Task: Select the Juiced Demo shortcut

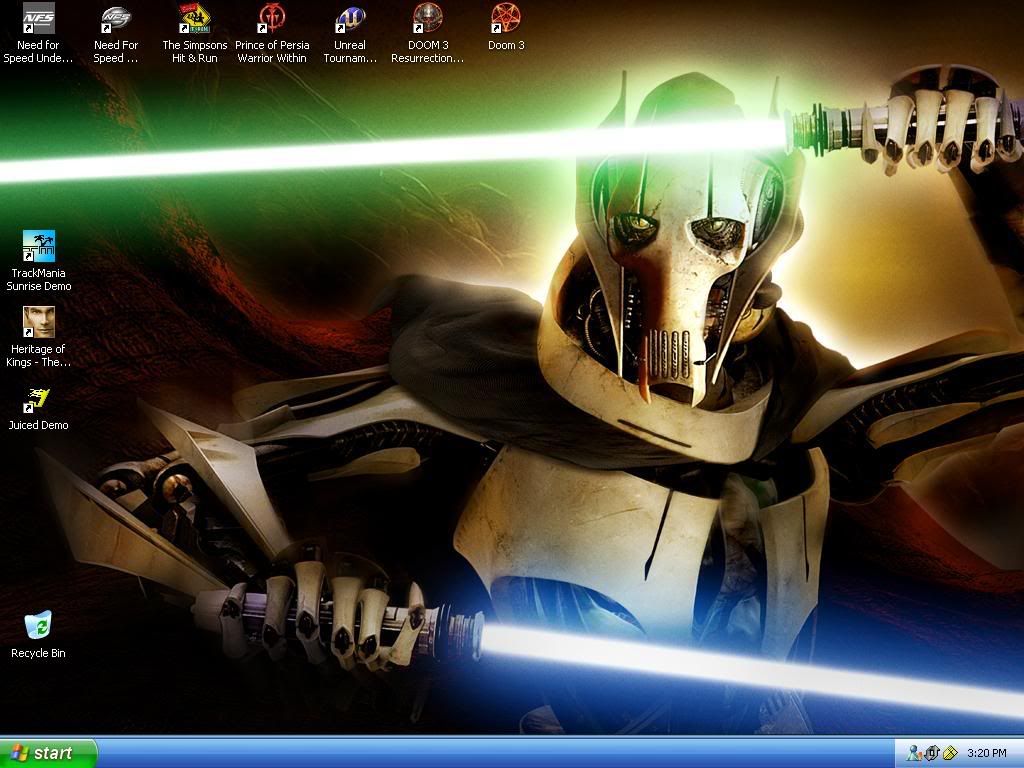Action: pyautogui.click(x=38, y=399)
